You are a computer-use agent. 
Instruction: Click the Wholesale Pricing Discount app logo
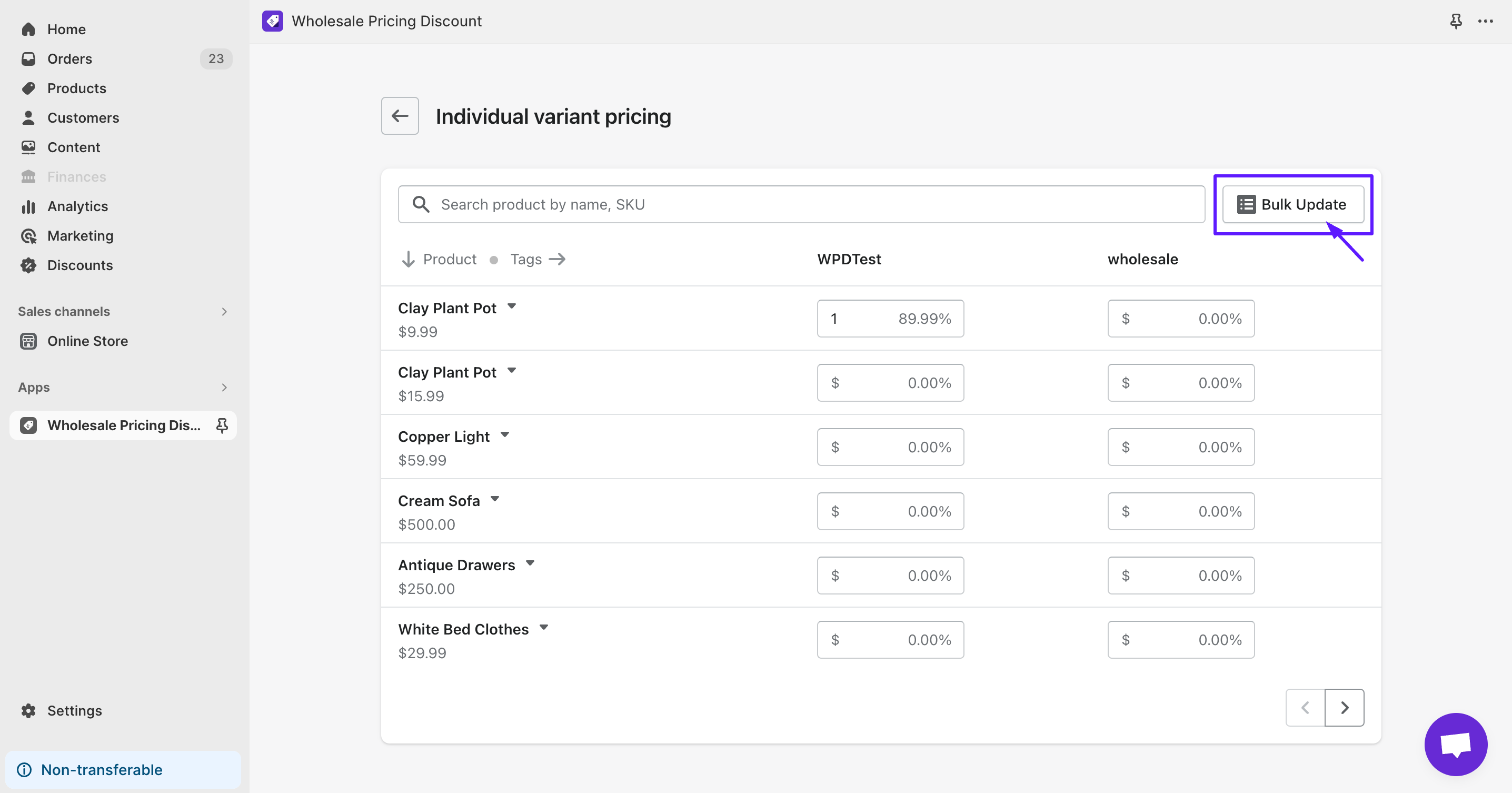click(x=272, y=21)
